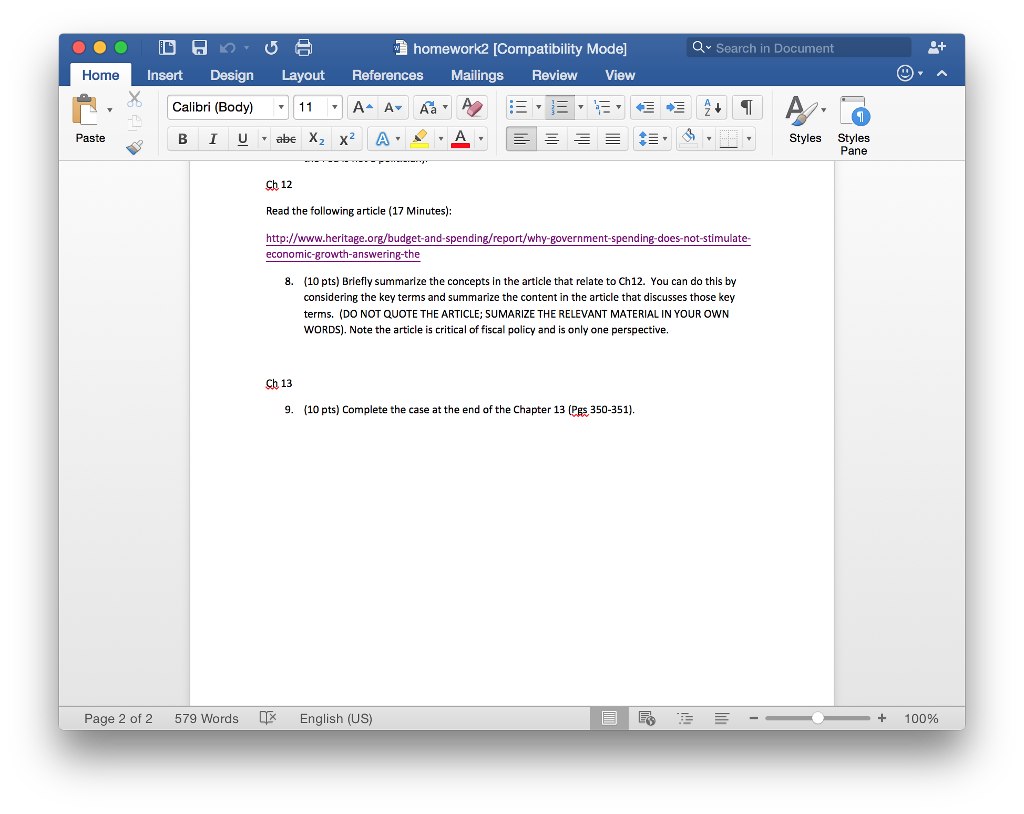Click the Print icon in title bar

coord(303,48)
